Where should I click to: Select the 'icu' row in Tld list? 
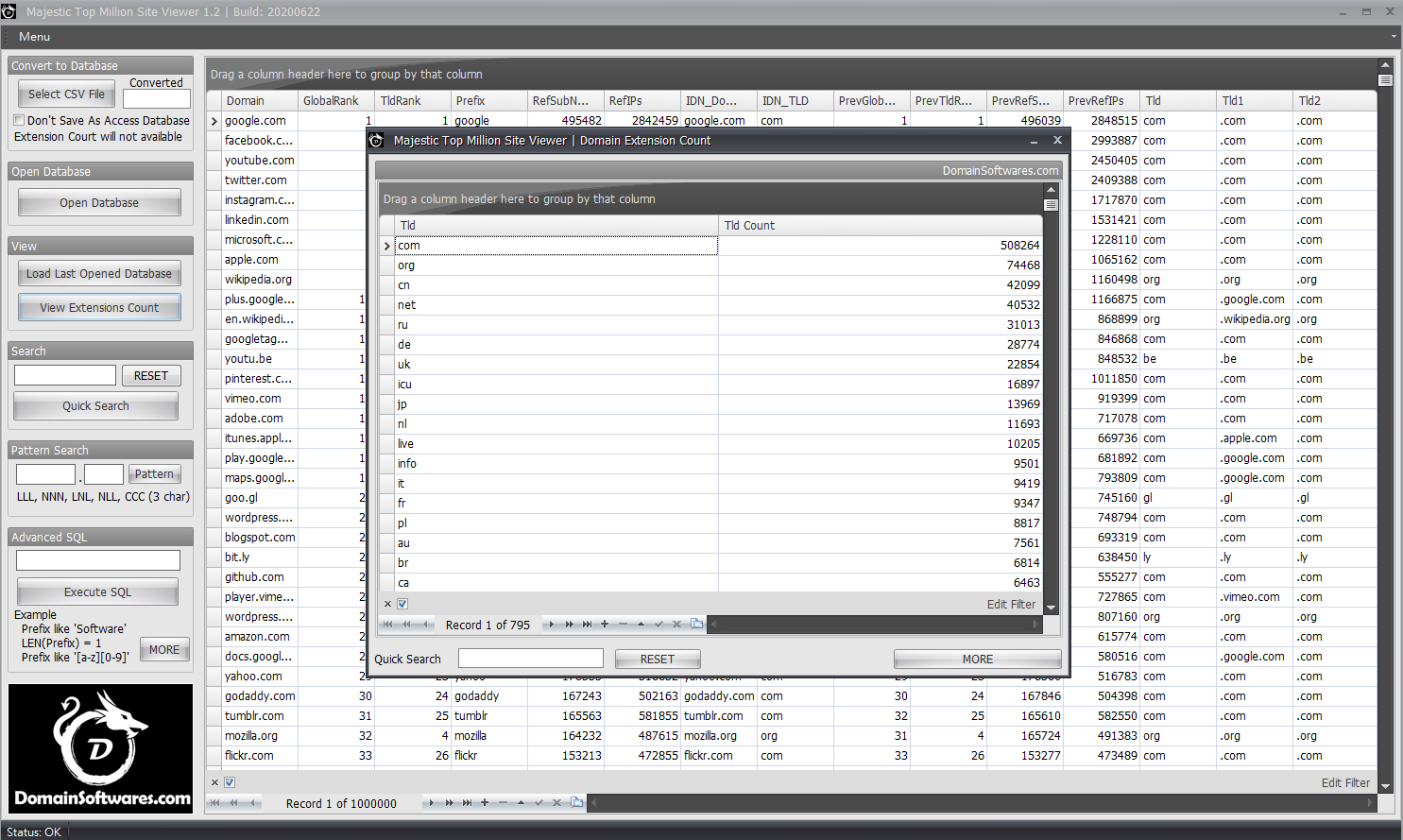[x=710, y=385]
